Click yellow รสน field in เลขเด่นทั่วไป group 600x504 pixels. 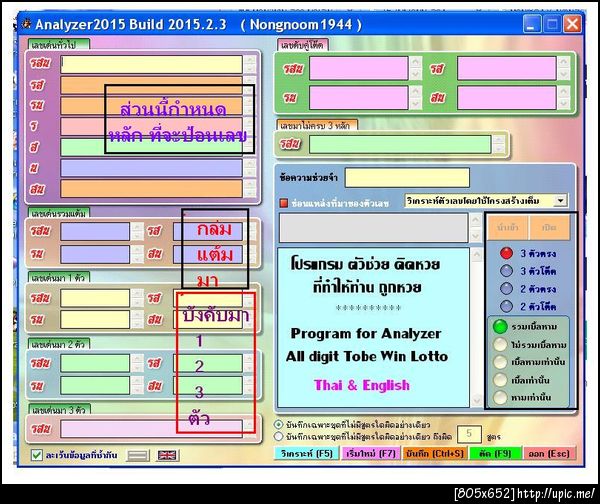(152, 64)
